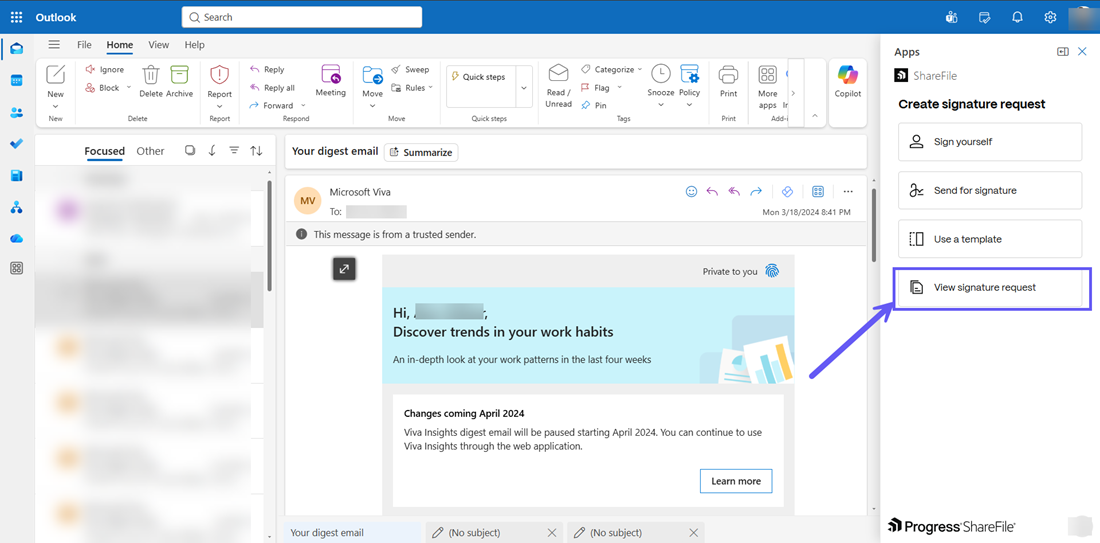Image resolution: width=1100 pixels, height=543 pixels.
Task: Click the Meeting icon in ribbon
Action: [x=330, y=74]
